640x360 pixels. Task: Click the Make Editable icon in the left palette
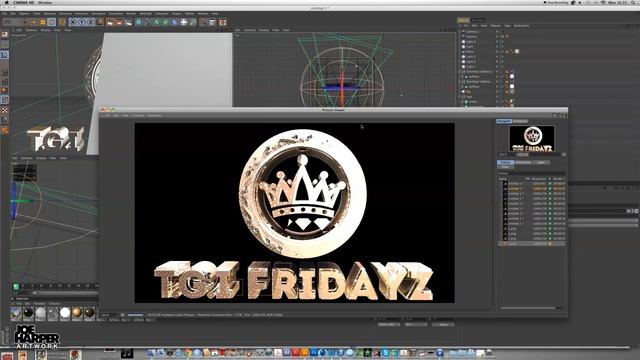pos(4,34)
